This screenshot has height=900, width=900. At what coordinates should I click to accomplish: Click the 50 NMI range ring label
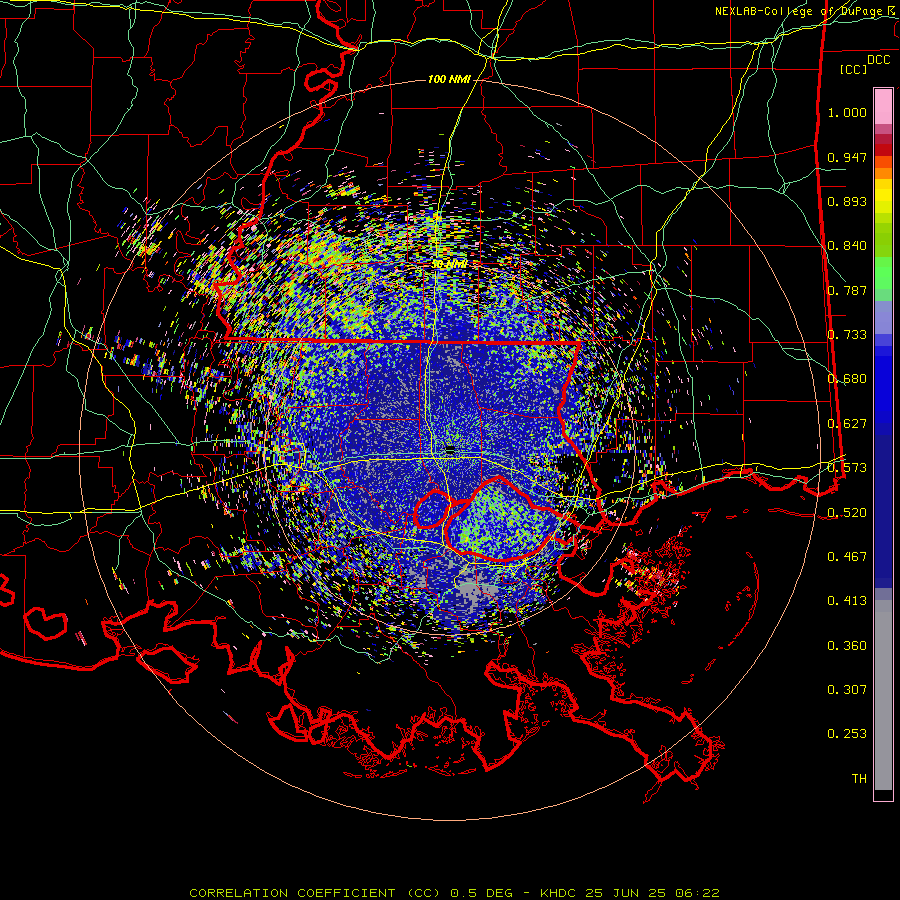point(449,264)
